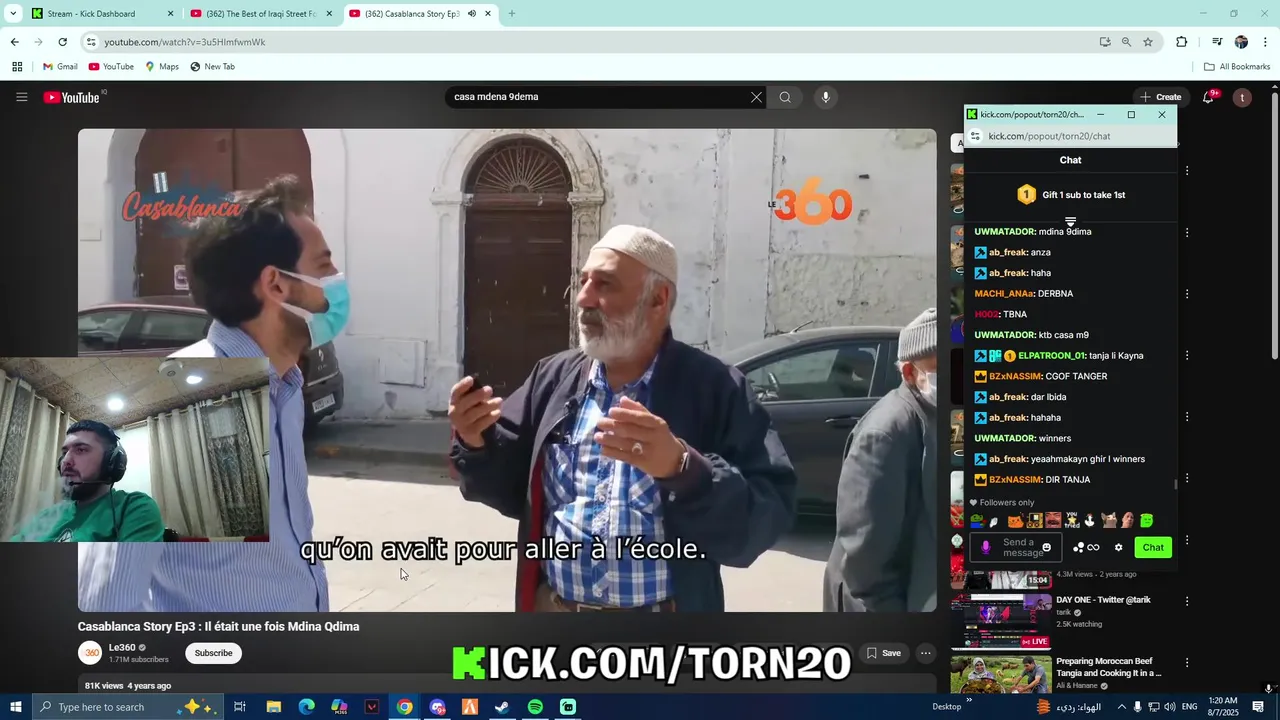Image resolution: width=1280 pixels, height=720 pixels.
Task: Open Task View on the taskbar
Action: 240,707
